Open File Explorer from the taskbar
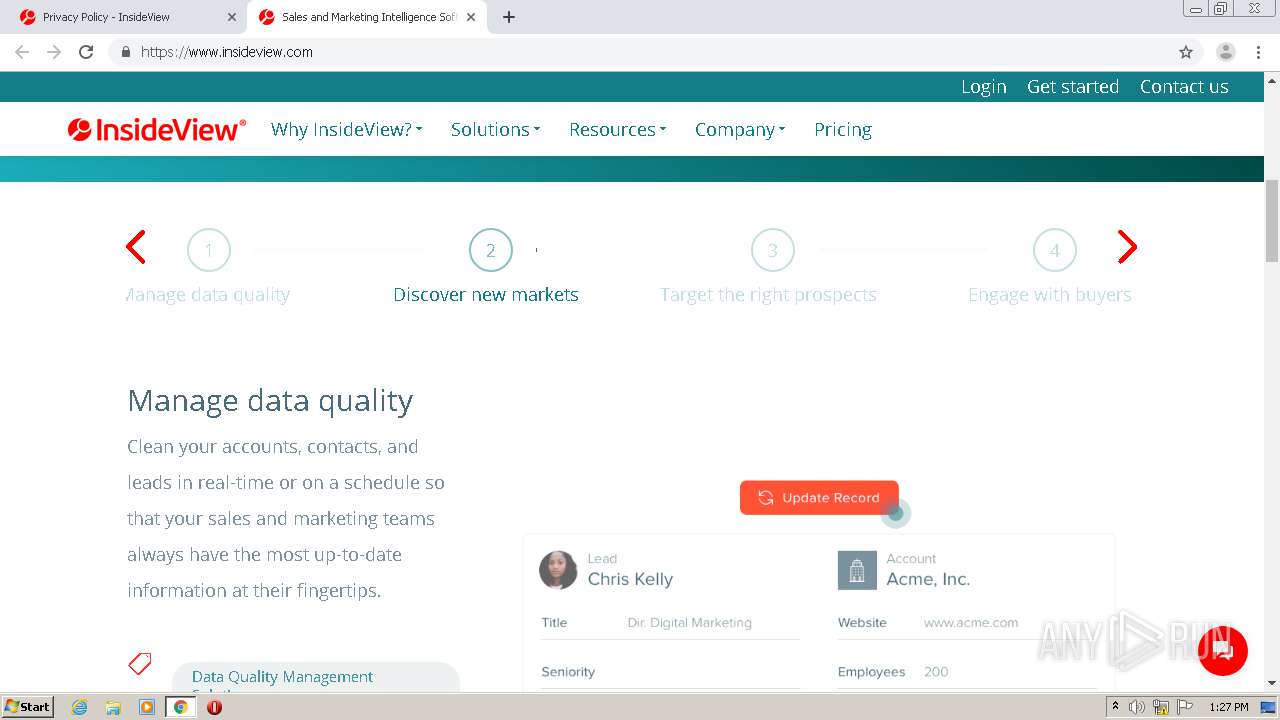The width and height of the screenshot is (1280, 720). tap(113, 707)
